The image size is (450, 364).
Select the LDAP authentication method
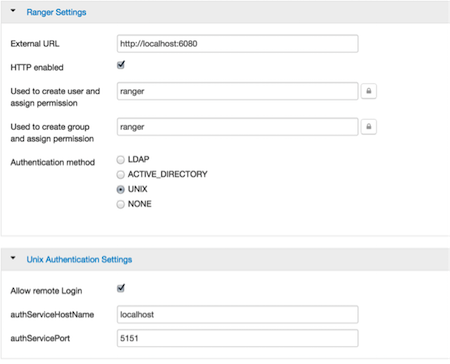[120, 160]
